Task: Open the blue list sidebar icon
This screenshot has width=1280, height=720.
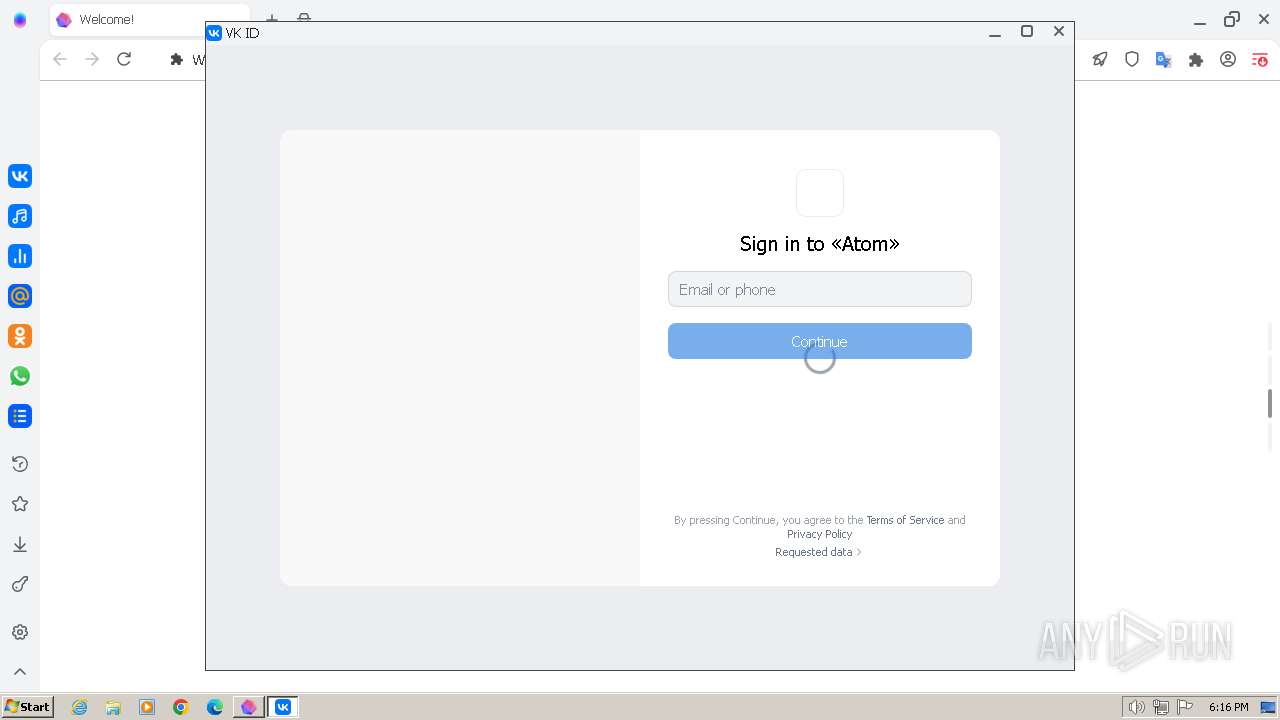Action: 20,416
